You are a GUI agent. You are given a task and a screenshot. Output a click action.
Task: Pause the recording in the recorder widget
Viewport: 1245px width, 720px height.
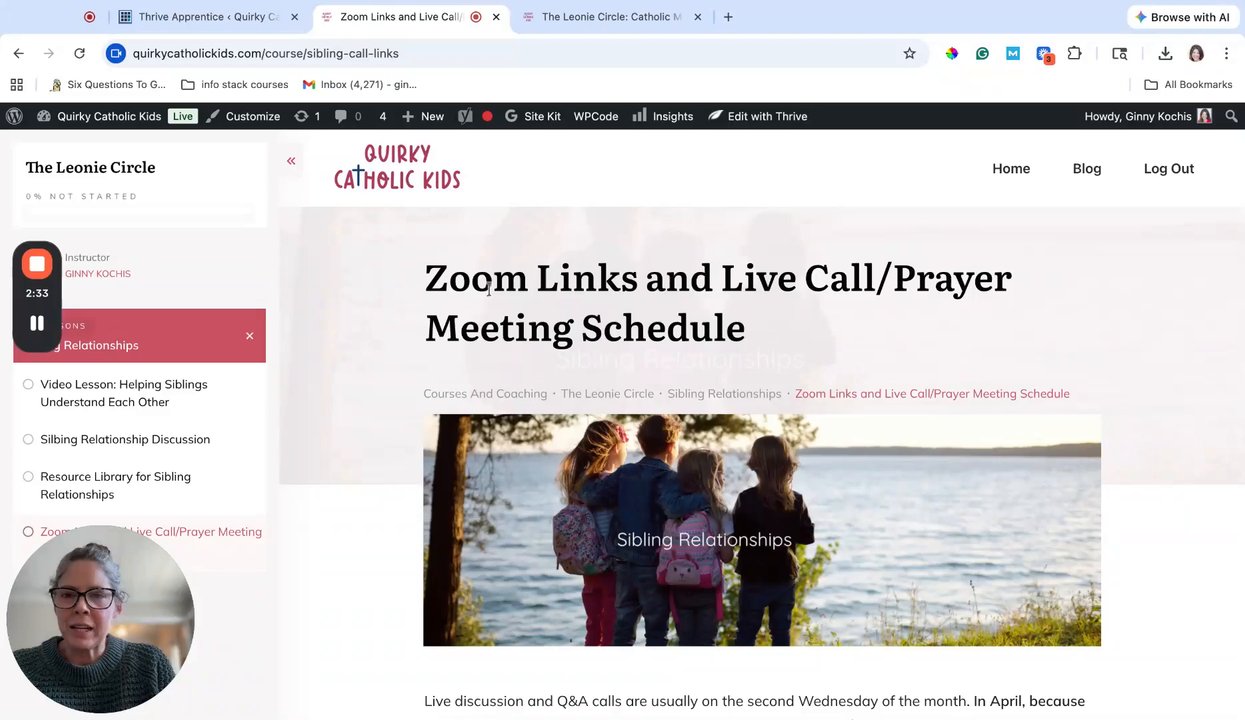(x=37, y=323)
